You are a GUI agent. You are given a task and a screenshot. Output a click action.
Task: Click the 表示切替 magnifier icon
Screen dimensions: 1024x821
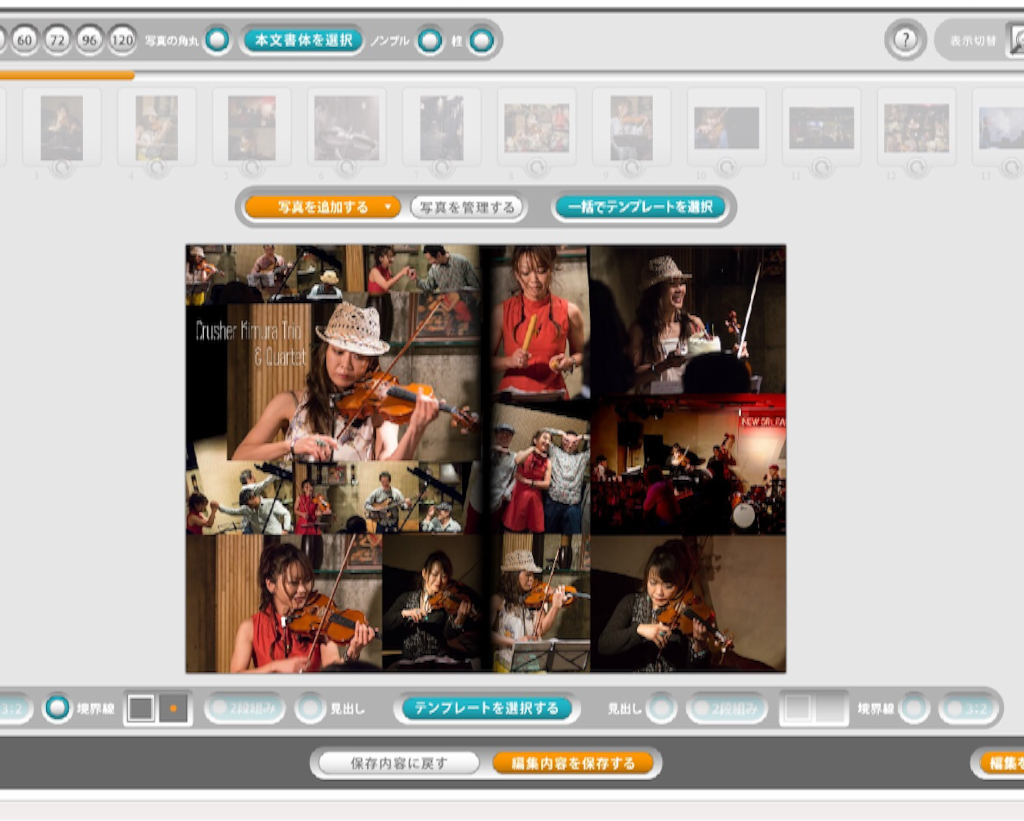point(1016,40)
